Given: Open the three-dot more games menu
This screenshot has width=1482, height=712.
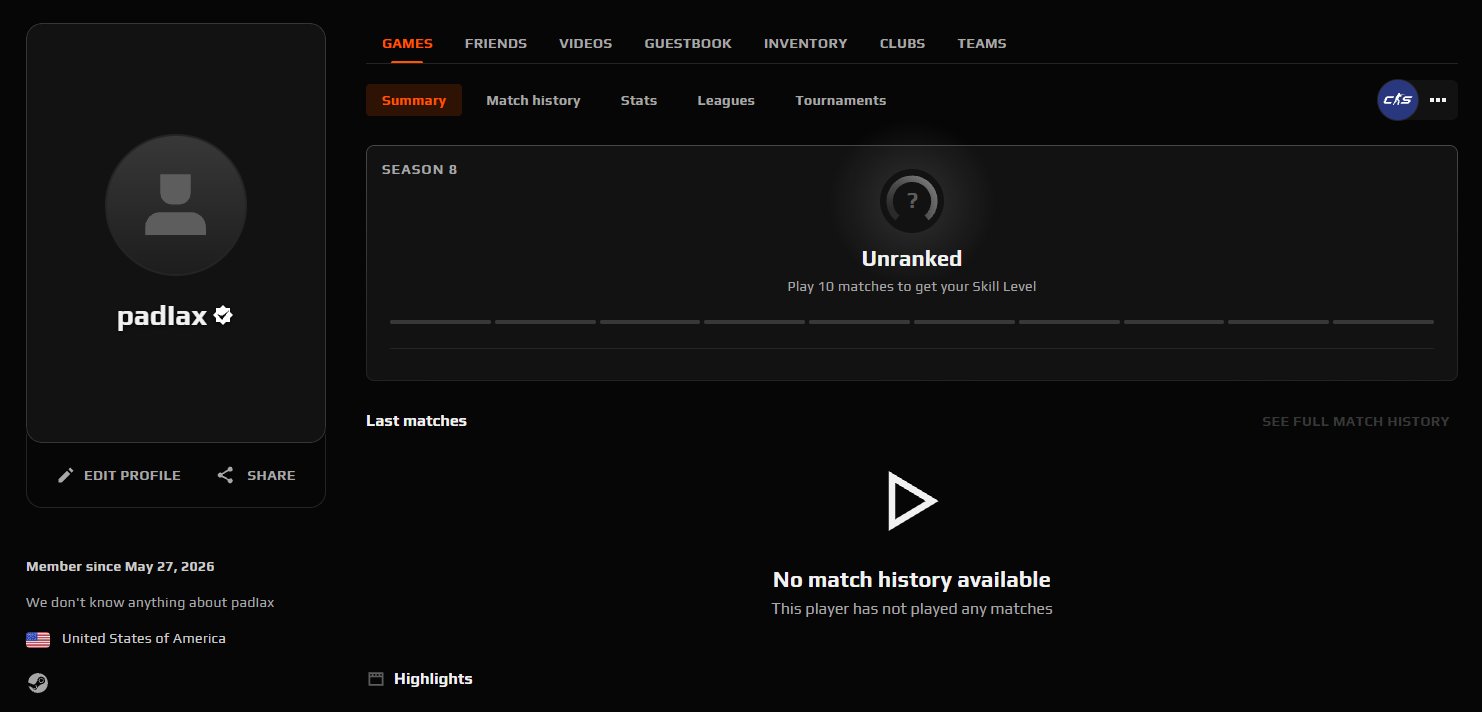Looking at the screenshot, I should (x=1438, y=100).
